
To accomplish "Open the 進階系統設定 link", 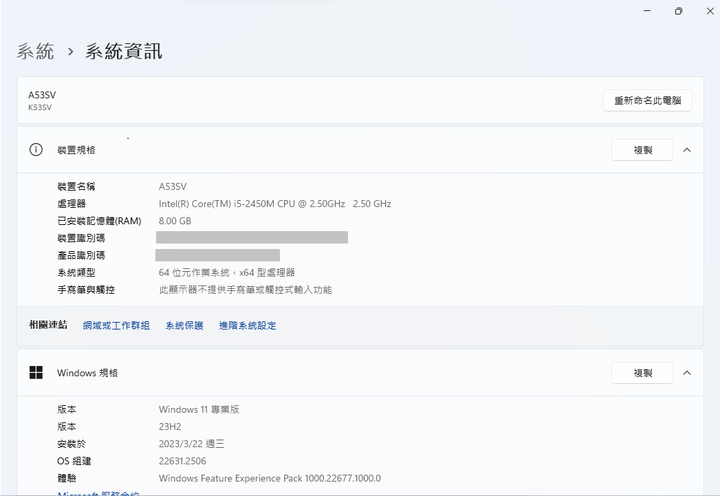I will coord(248,326).
